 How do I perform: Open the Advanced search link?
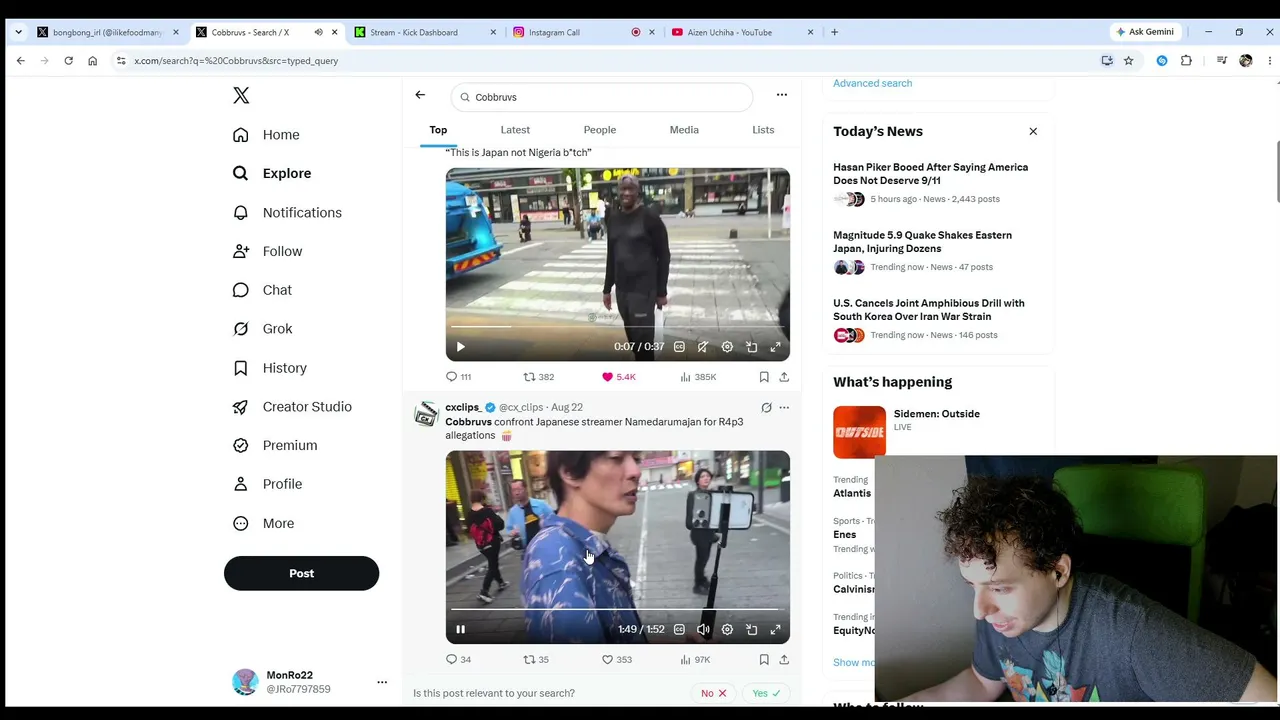click(872, 83)
